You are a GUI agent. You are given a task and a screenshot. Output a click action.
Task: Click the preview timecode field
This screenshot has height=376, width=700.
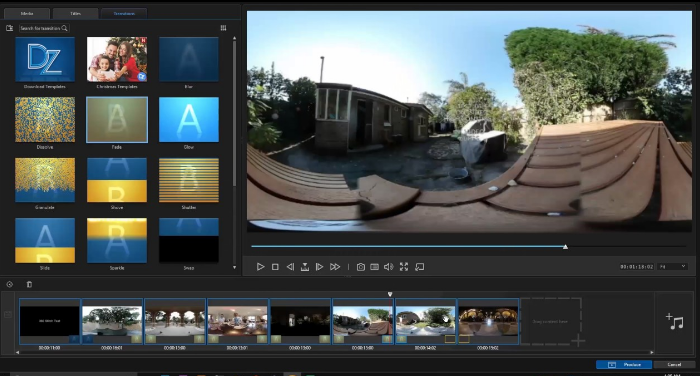(x=637, y=267)
